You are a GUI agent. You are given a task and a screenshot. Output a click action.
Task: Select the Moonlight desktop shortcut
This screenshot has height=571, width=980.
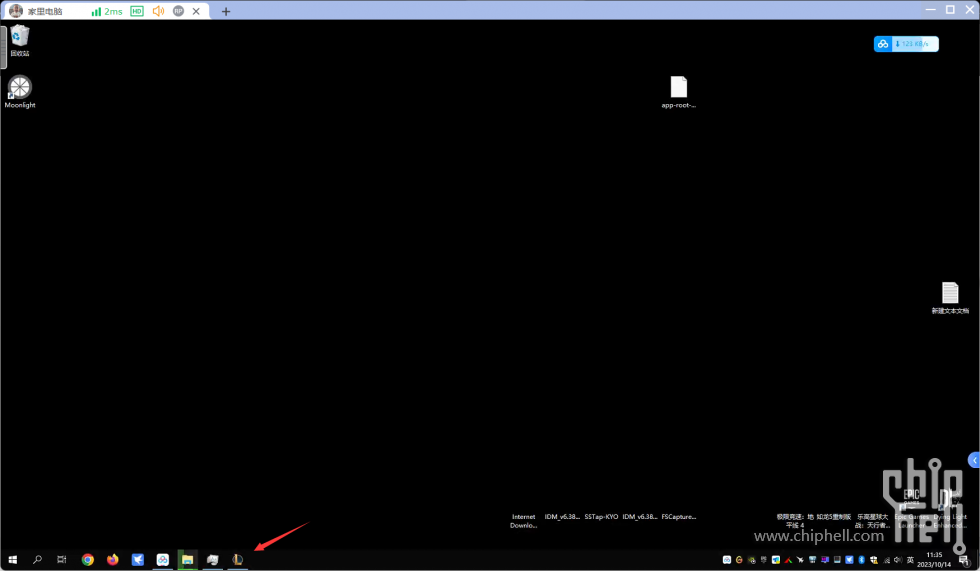tap(19, 92)
